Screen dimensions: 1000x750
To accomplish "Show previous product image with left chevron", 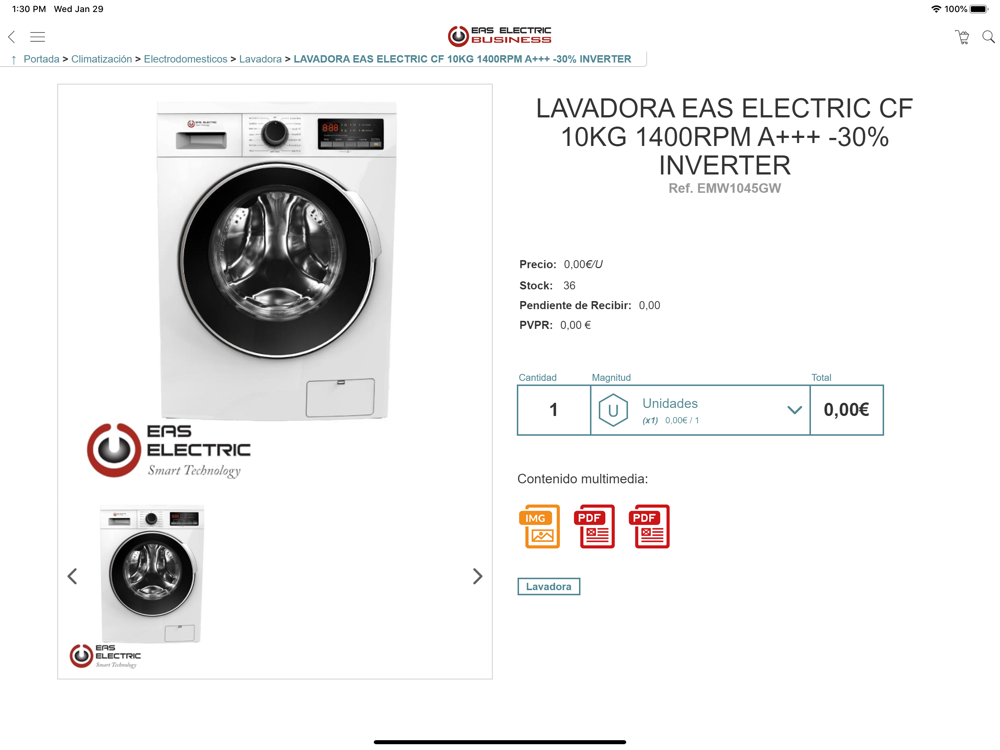I will (x=72, y=577).
